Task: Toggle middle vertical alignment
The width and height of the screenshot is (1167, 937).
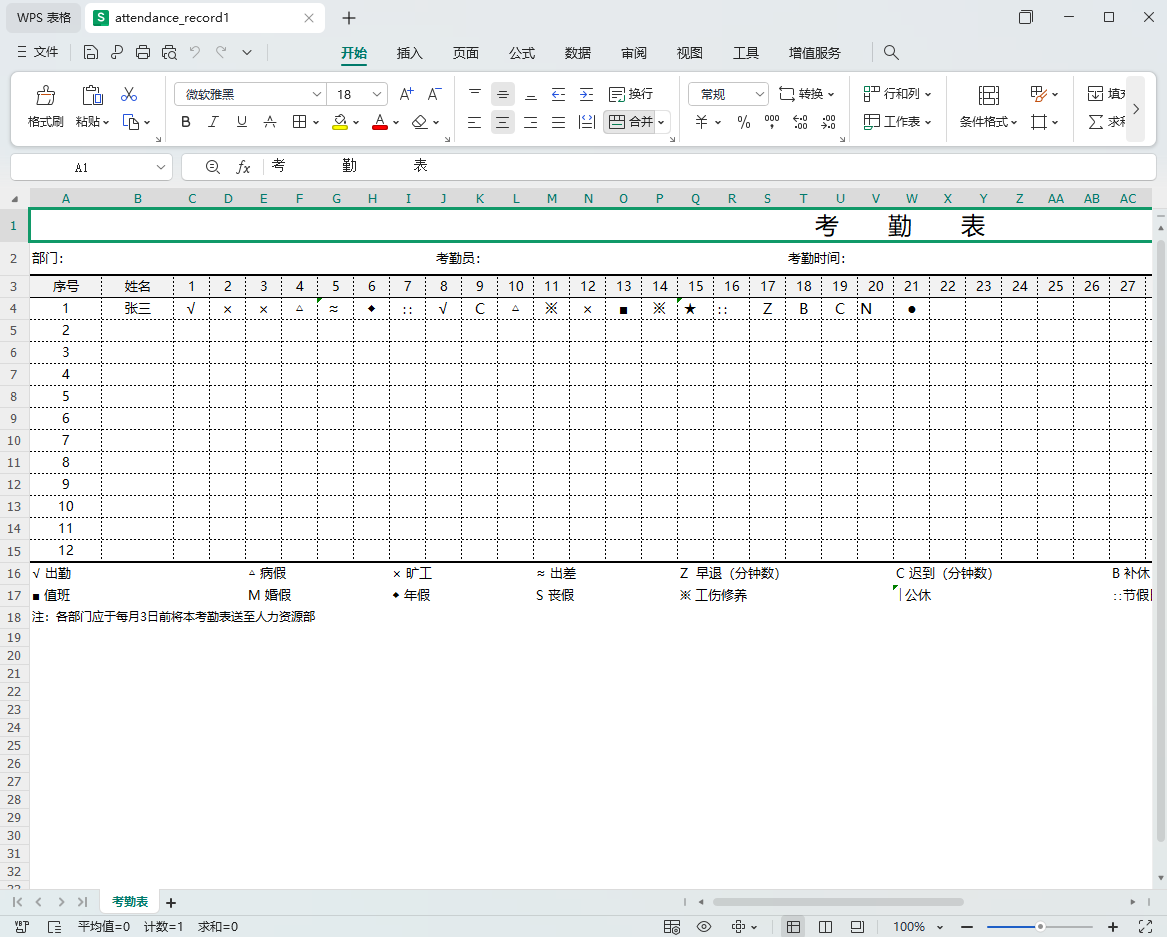Action: (502, 94)
